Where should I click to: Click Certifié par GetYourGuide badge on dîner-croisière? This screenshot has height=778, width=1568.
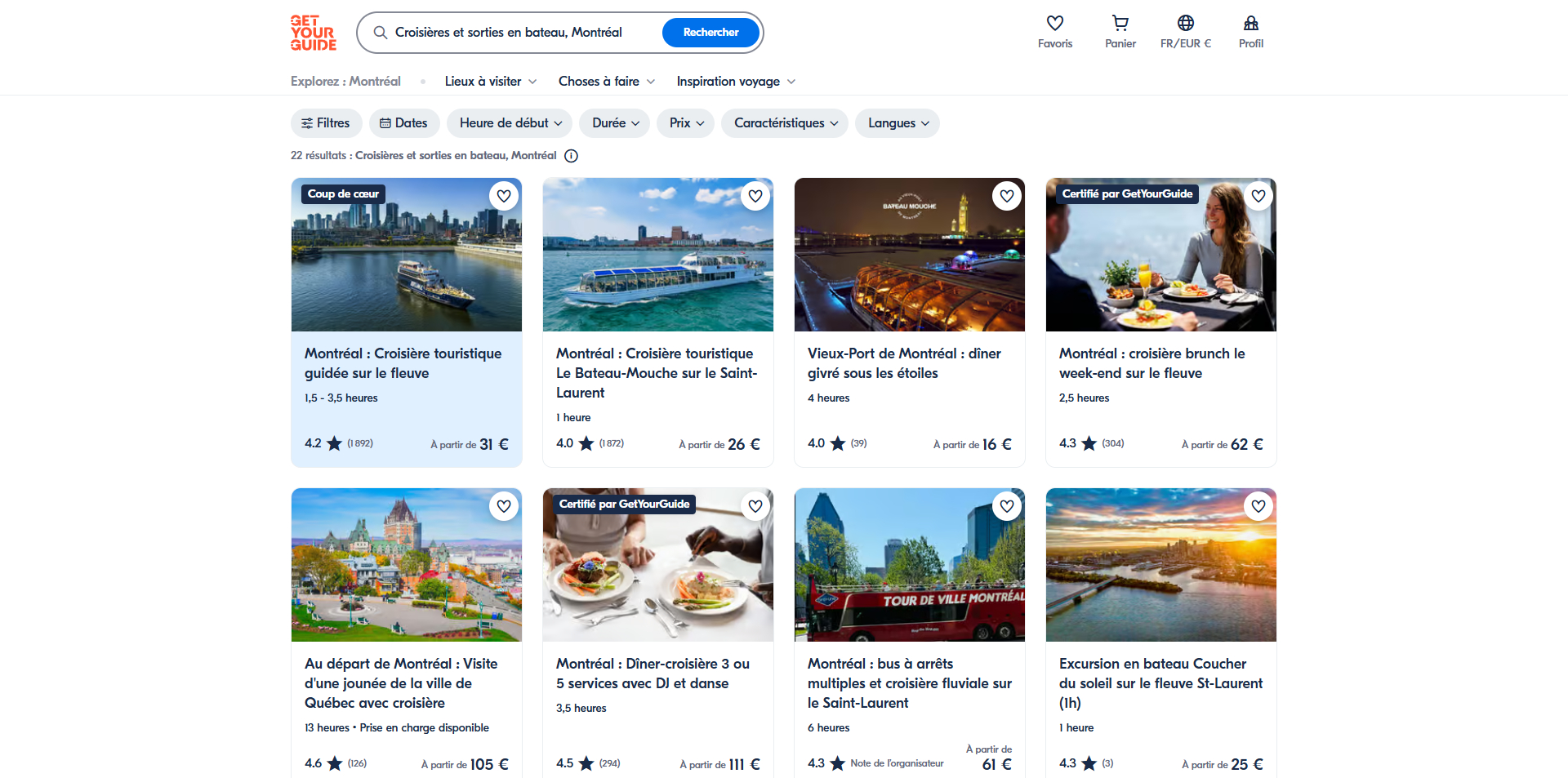[624, 505]
